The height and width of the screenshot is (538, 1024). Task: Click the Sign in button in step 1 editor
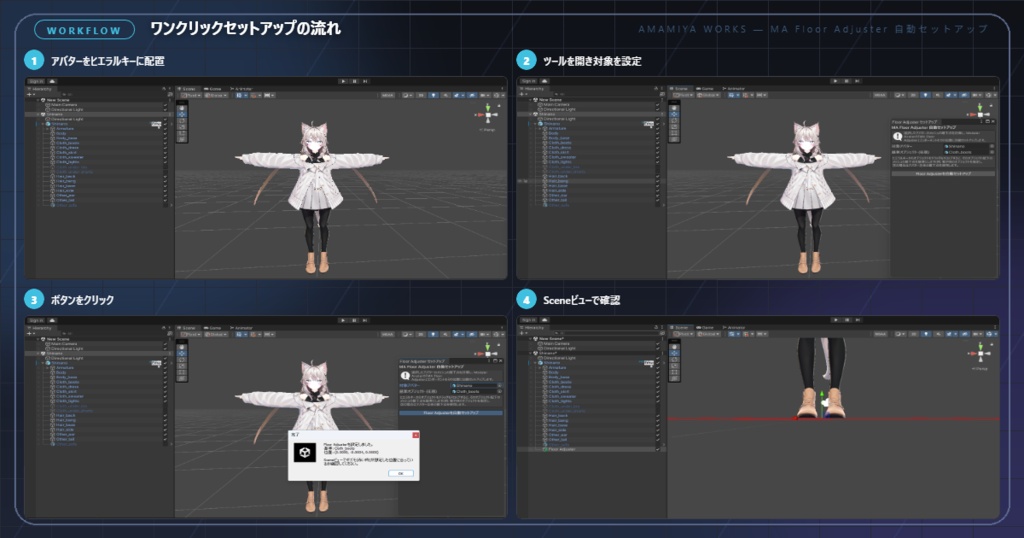tap(36, 81)
